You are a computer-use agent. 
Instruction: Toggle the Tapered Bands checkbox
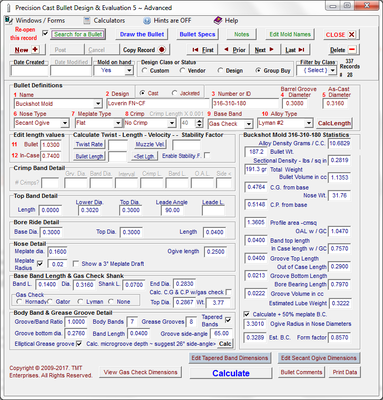(x=228, y=320)
